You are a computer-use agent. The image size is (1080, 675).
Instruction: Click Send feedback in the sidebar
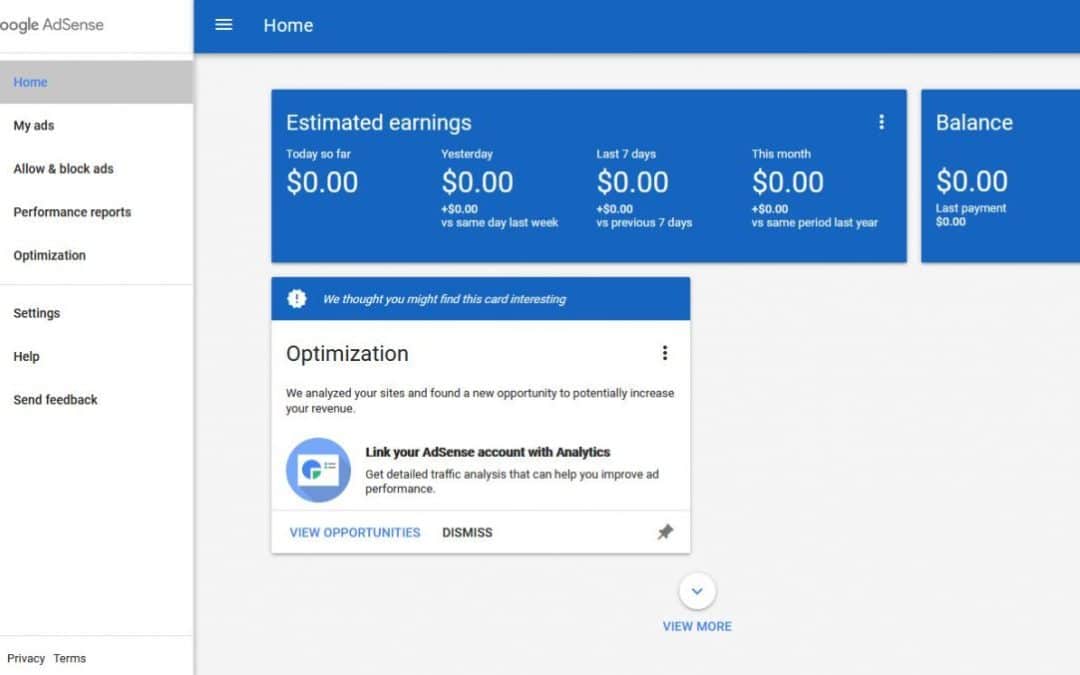tap(55, 399)
